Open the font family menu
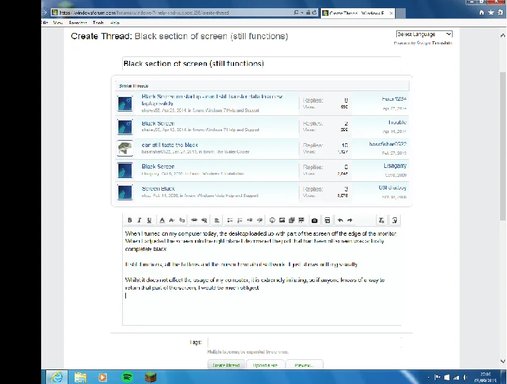The width and height of the screenshot is (507, 384). click(182, 220)
